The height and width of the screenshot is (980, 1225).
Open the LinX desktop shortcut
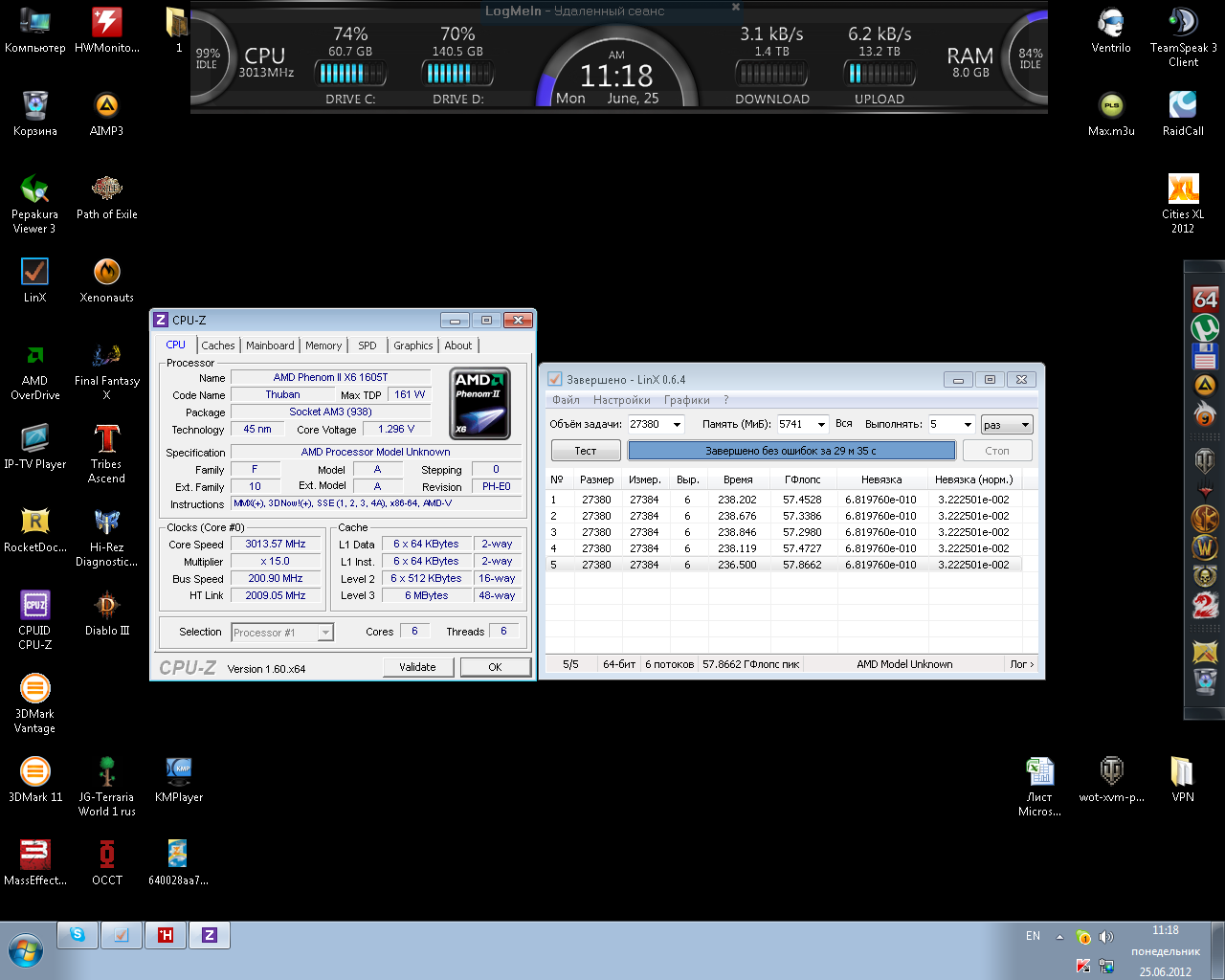(34, 279)
